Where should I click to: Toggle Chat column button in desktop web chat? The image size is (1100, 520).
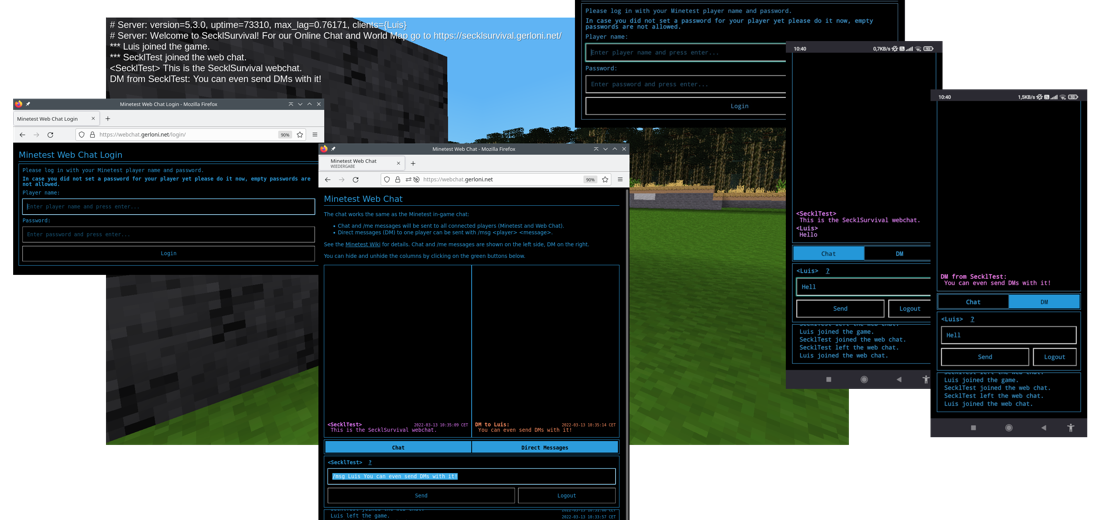(x=398, y=447)
